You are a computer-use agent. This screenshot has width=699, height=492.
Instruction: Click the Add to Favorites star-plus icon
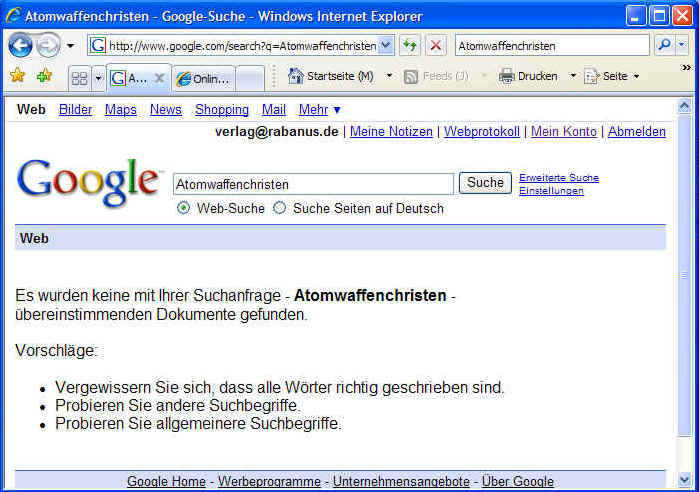click(x=44, y=76)
